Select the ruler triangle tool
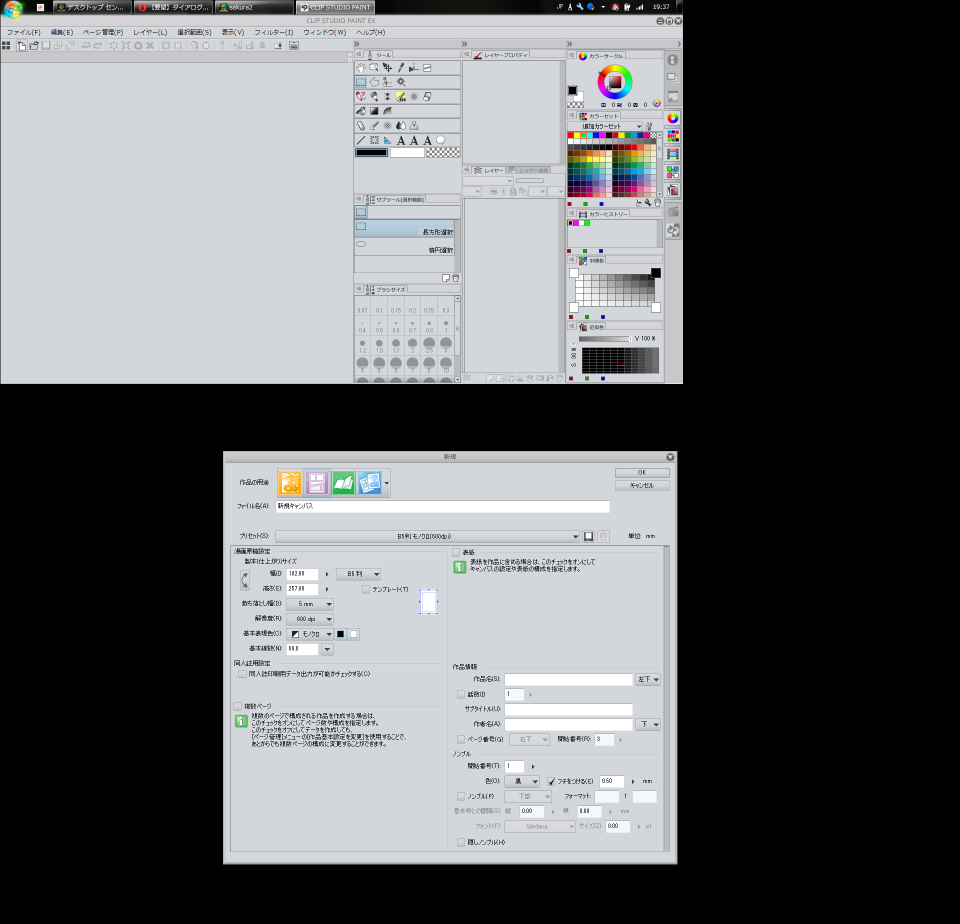 click(x=388, y=140)
